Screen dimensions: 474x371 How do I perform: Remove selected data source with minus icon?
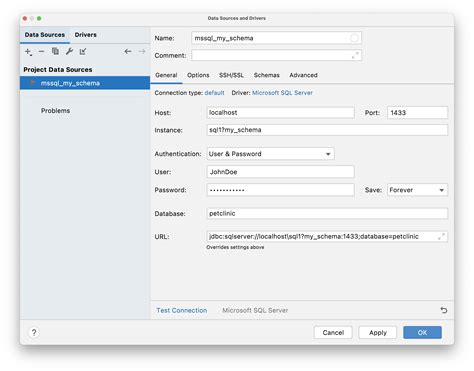point(41,51)
